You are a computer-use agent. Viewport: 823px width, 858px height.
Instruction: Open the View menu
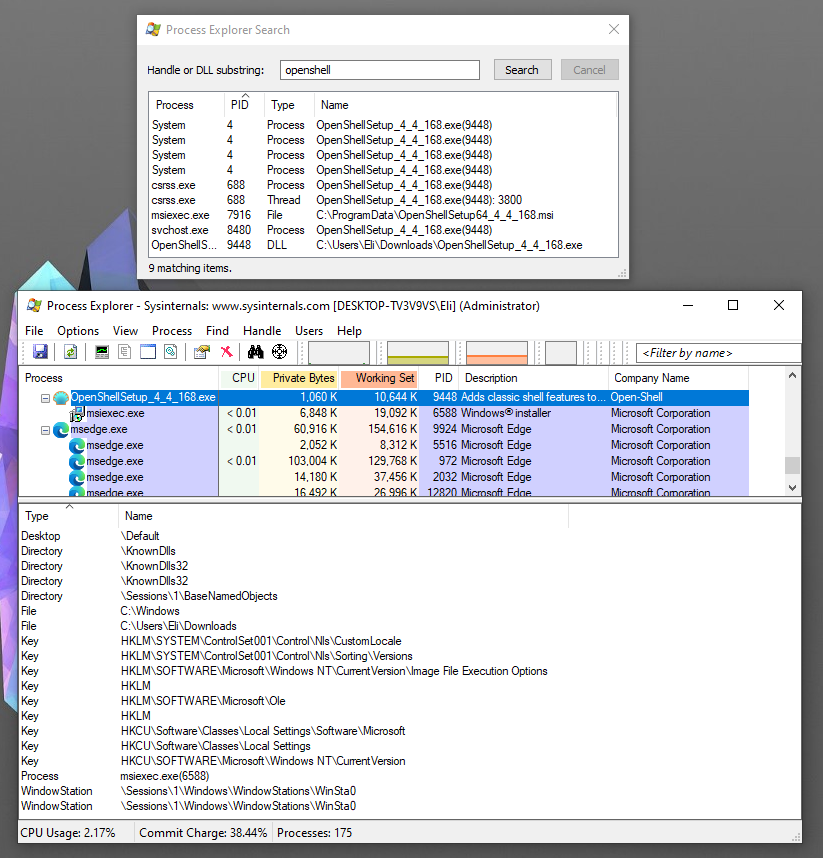click(125, 331)
